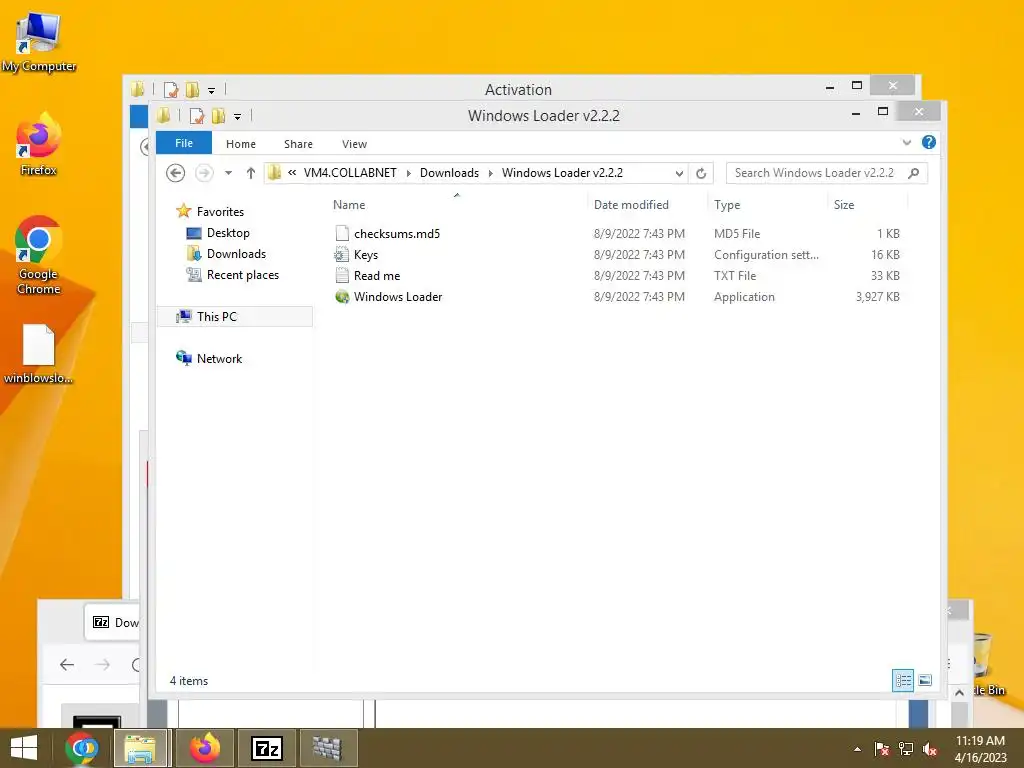Click Downloads in the address breadcrumb
Viewport: 1024px width, 768px height.
coord(449,173)
